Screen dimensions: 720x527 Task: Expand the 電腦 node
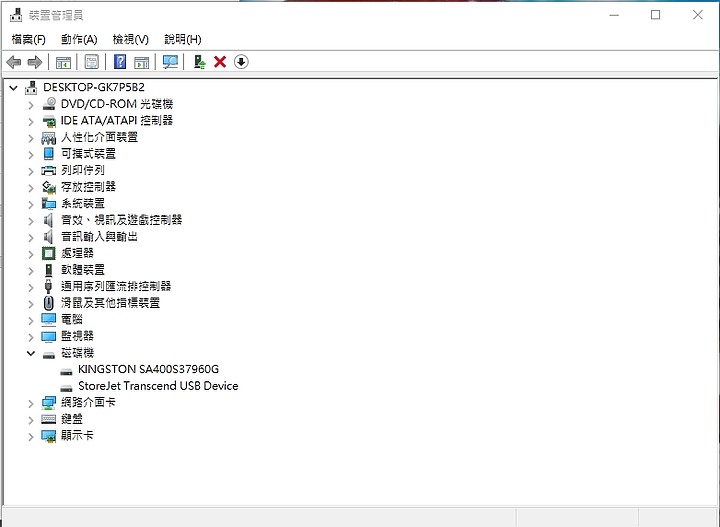click(31, 320)
